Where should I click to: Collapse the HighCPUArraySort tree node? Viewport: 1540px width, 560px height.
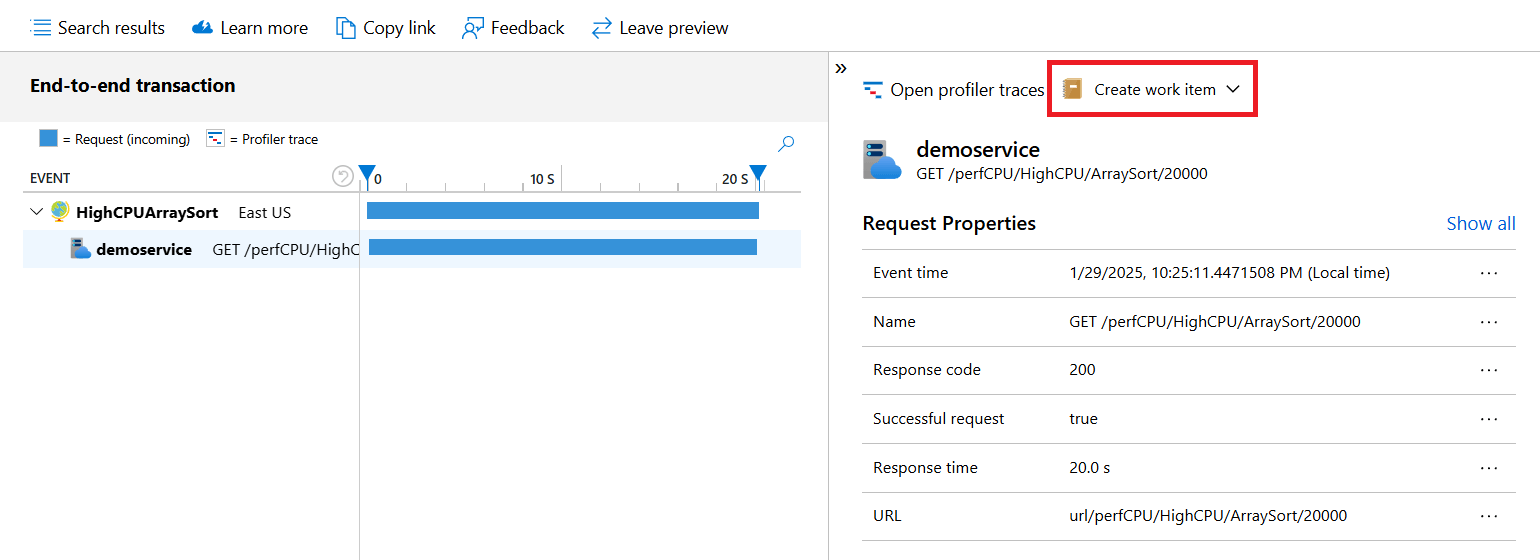(x=38, y=212)
